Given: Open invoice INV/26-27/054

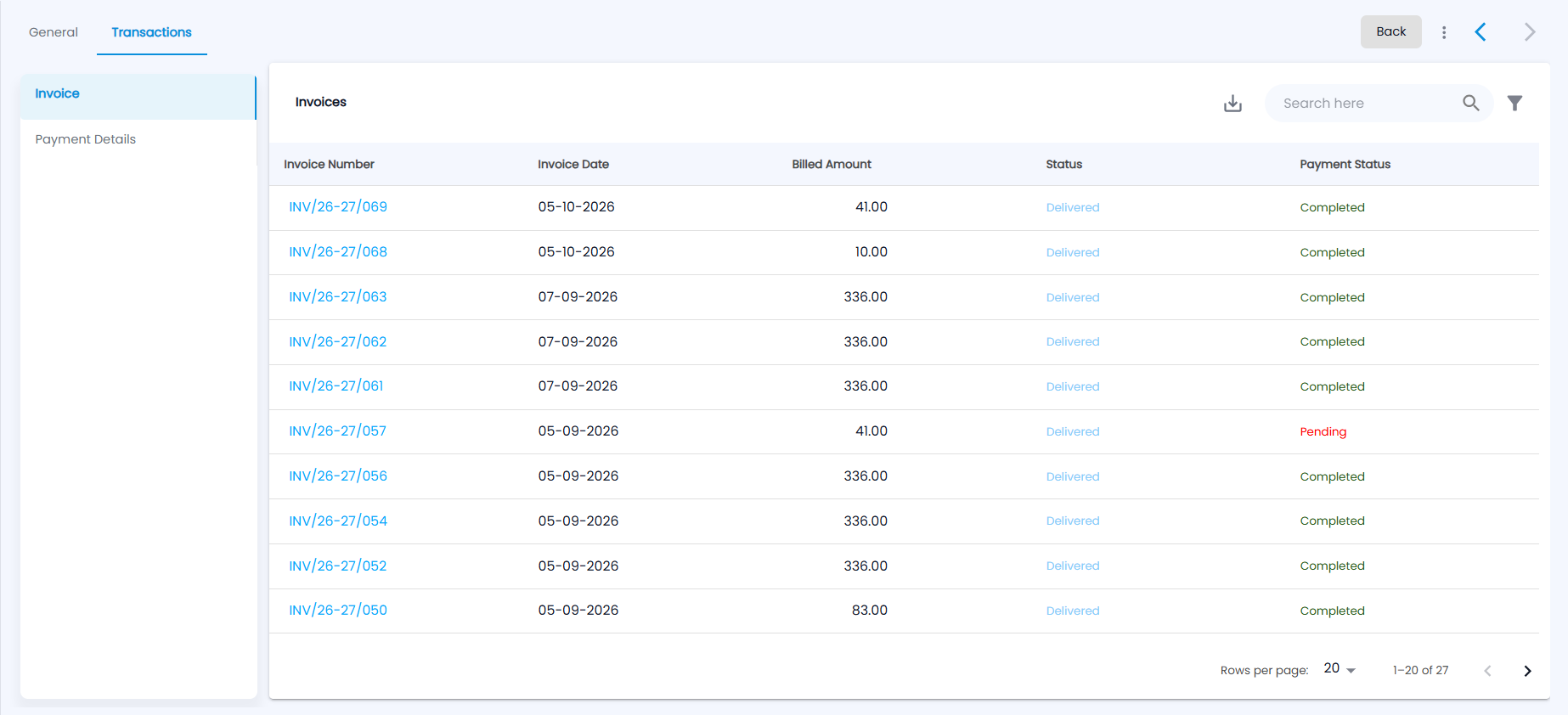Looking at the screenshot, I should click(x=338, y=521).
